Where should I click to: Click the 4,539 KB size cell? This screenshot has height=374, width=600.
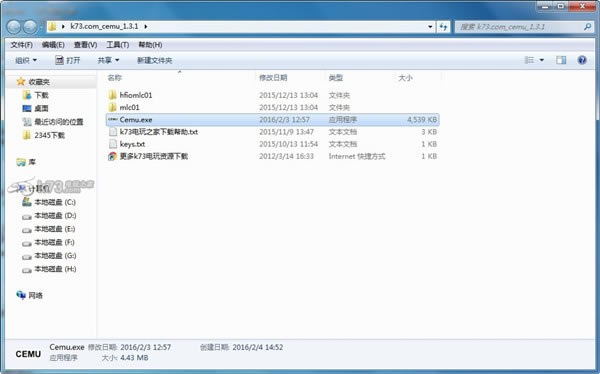422,119
